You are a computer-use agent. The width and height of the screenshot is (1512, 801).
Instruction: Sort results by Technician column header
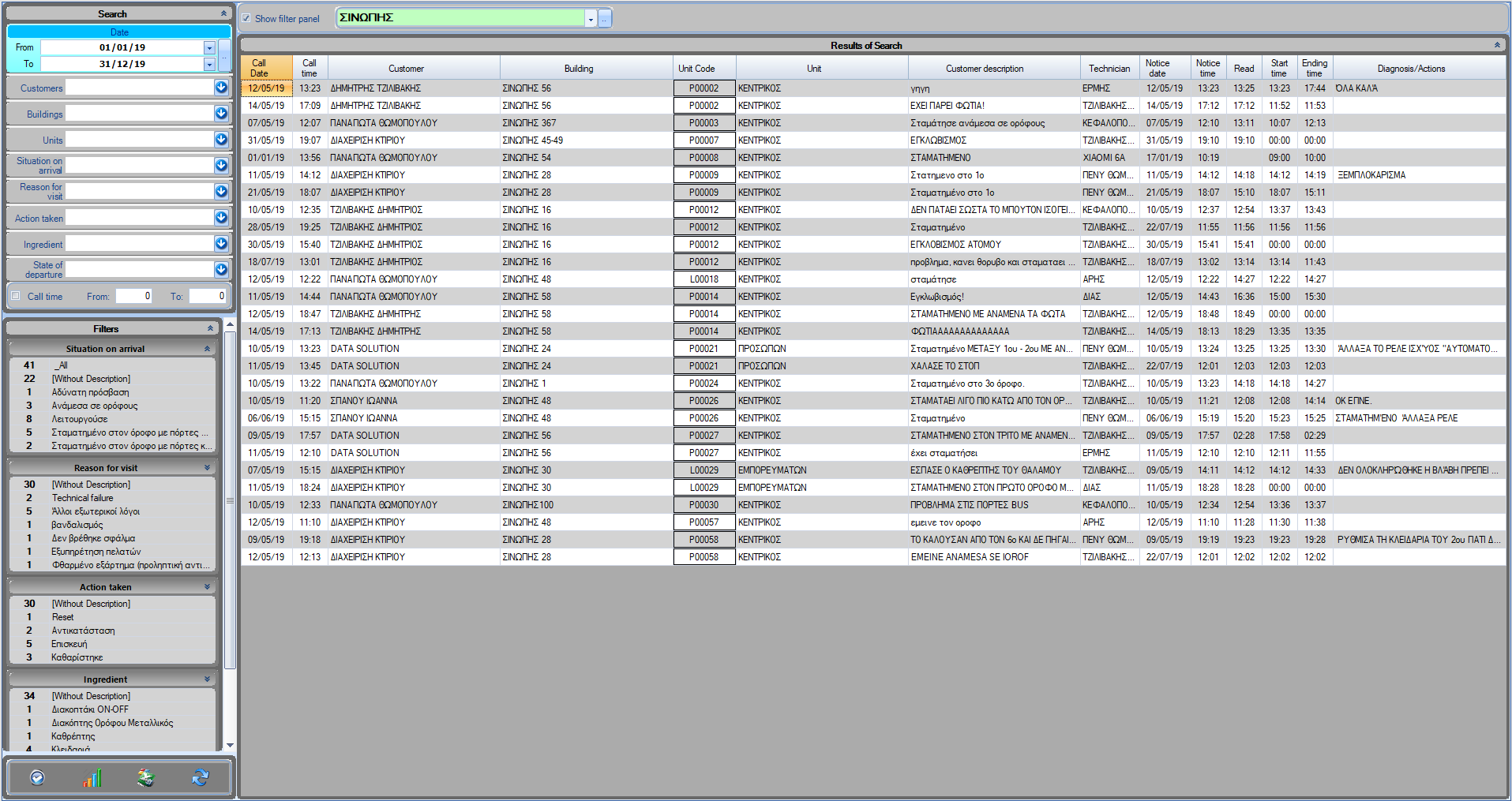[x=1109, y=69]
